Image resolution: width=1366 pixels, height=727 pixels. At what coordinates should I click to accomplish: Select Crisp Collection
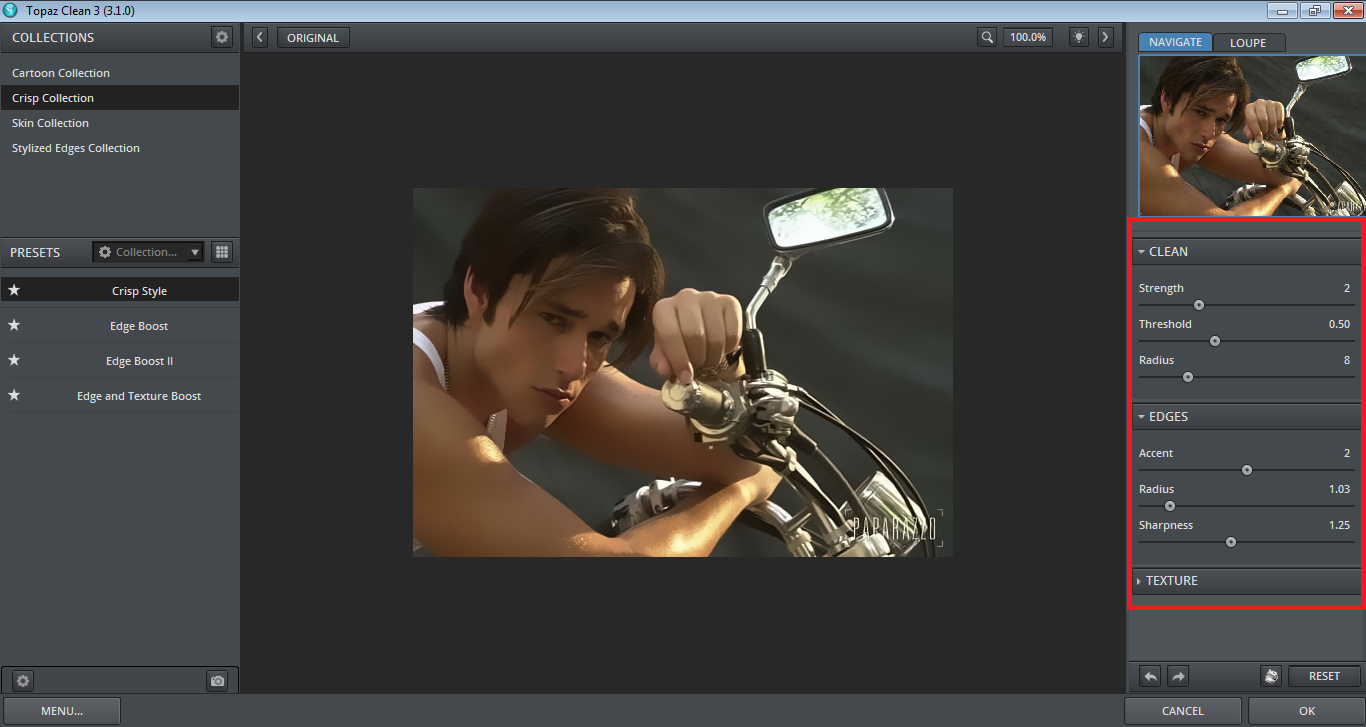pyautogui.click(x=119, y=98)
